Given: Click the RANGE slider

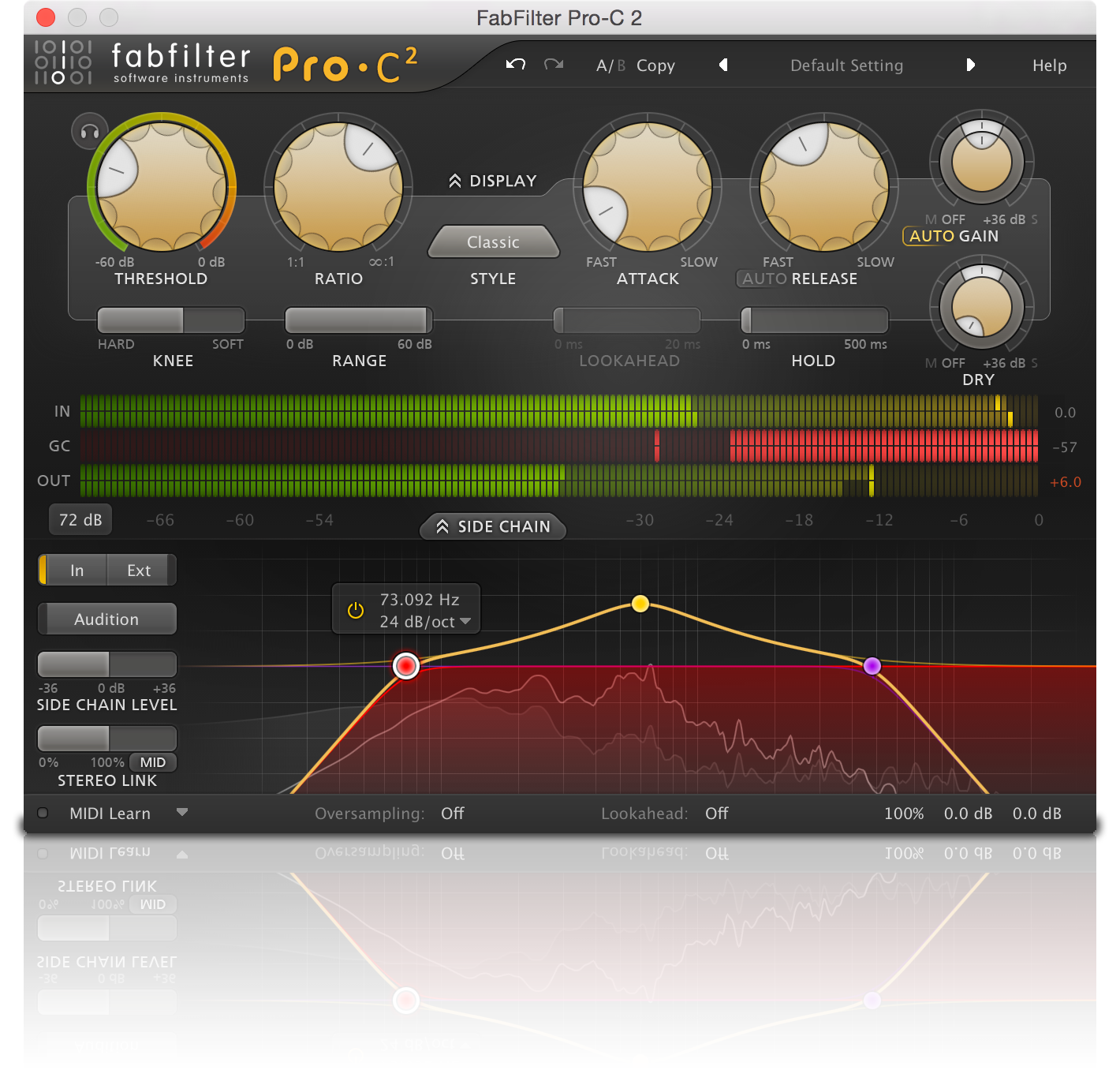Looking at the screenshot, I should pos(358,320).
